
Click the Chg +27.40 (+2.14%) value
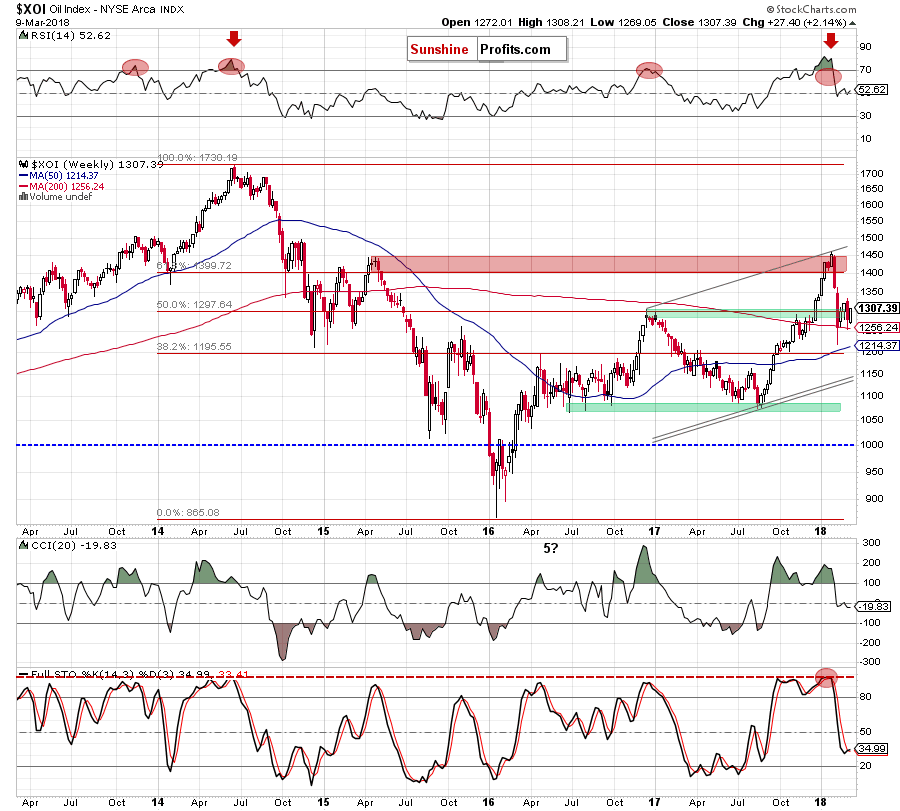[794, 22]
